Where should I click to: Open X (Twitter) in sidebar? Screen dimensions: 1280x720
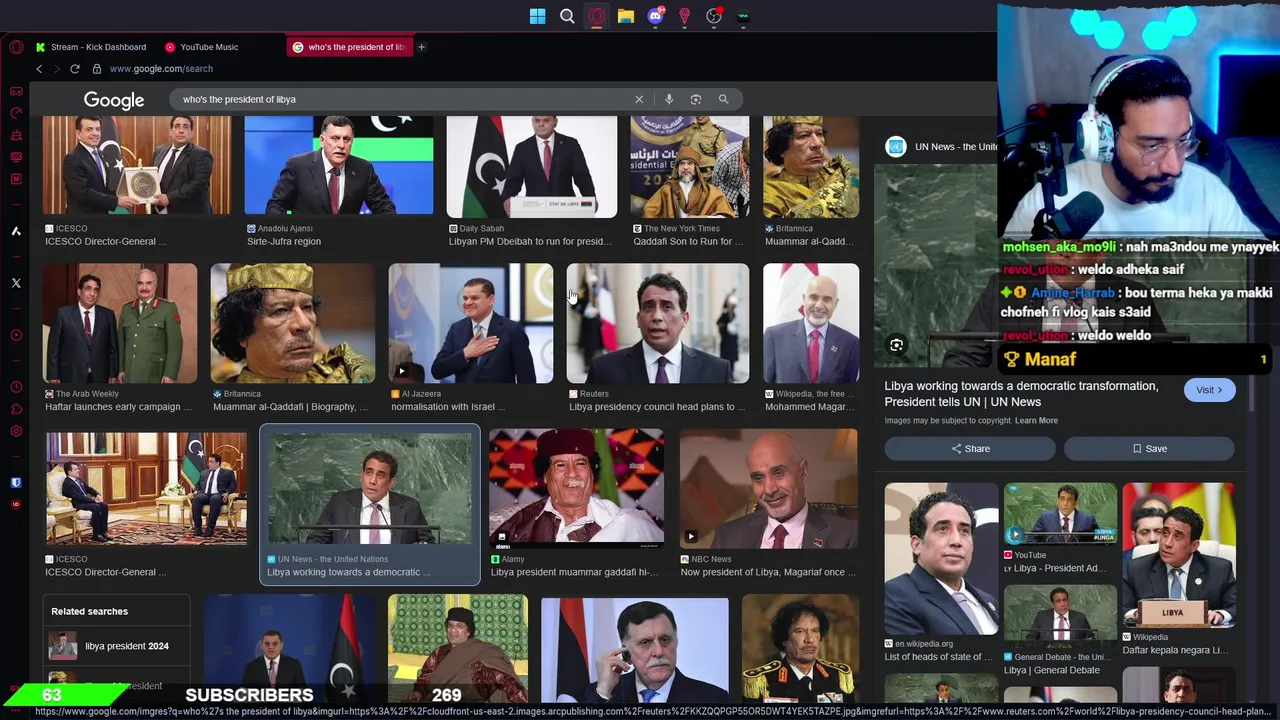16,283
